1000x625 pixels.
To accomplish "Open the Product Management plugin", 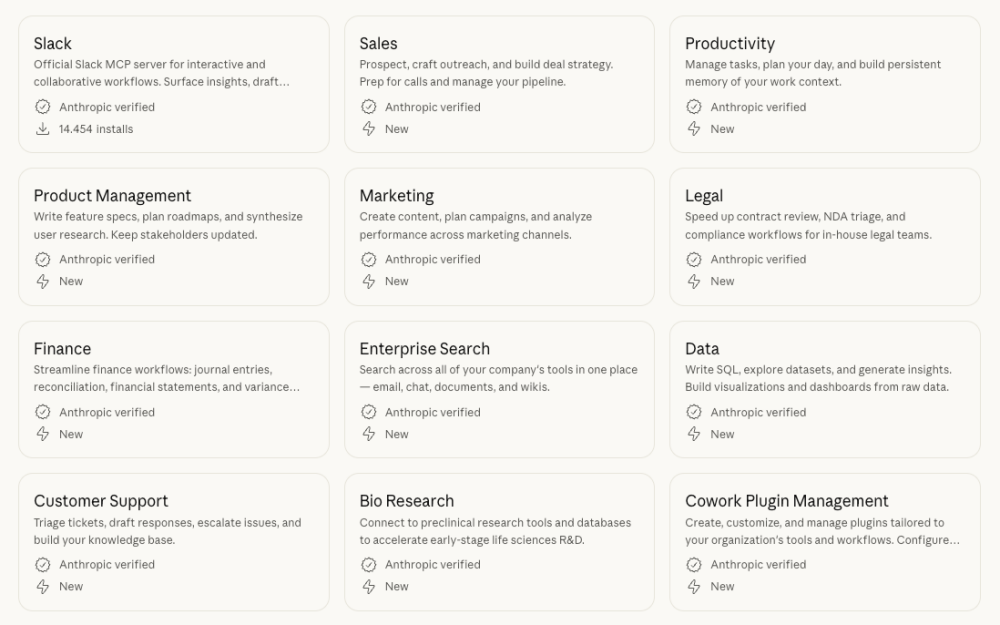I will pyautogui.click(x=112, y=196).
